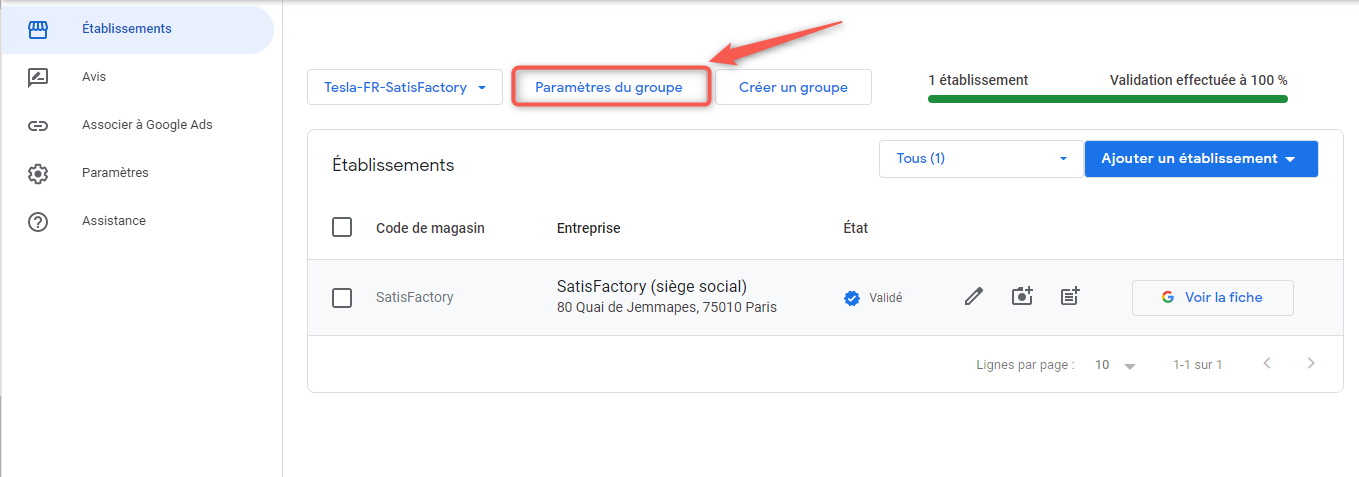
Task: Open Ajouter un établissement menu
Action: (x=1200, y=159)
